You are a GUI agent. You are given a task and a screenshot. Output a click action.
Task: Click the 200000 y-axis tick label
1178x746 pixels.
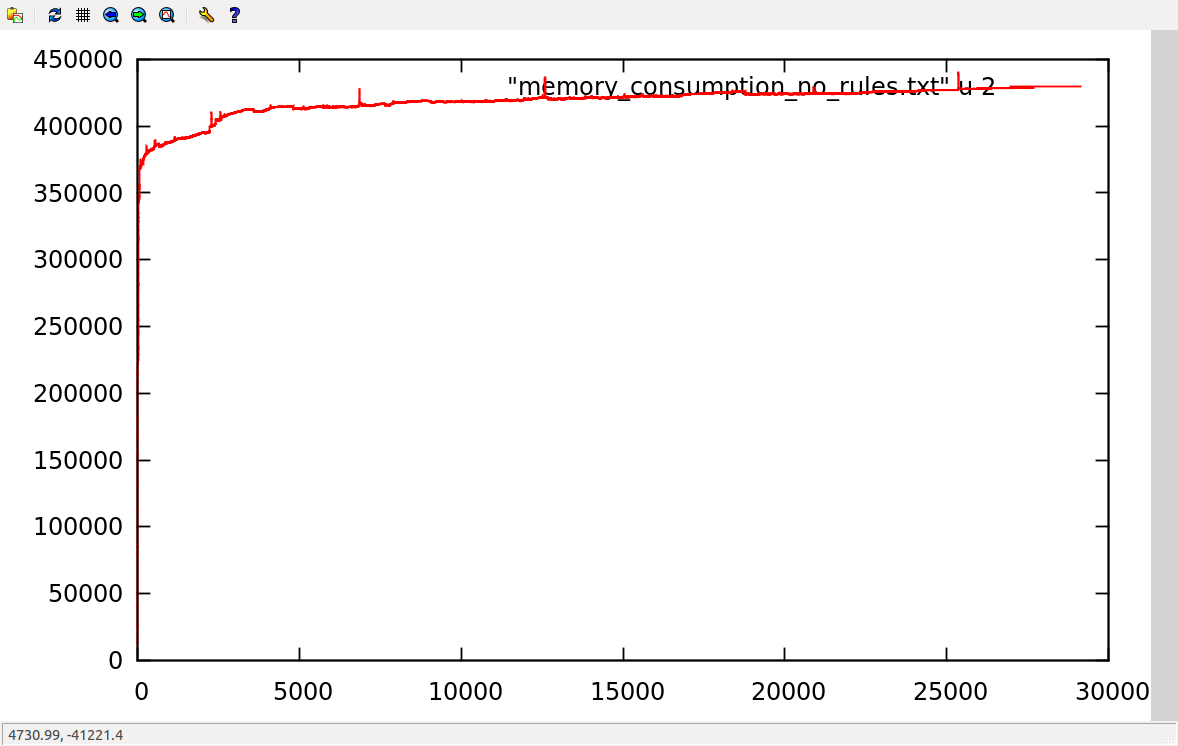pos(78,394)
